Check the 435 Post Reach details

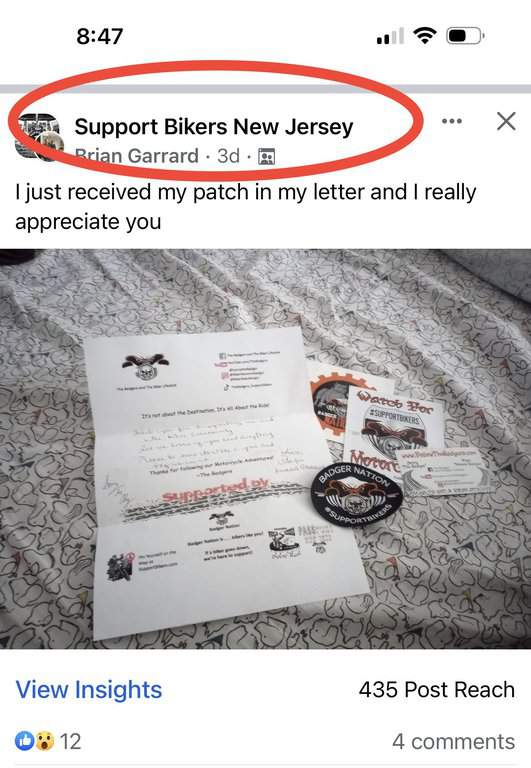[x=436, y=690]
